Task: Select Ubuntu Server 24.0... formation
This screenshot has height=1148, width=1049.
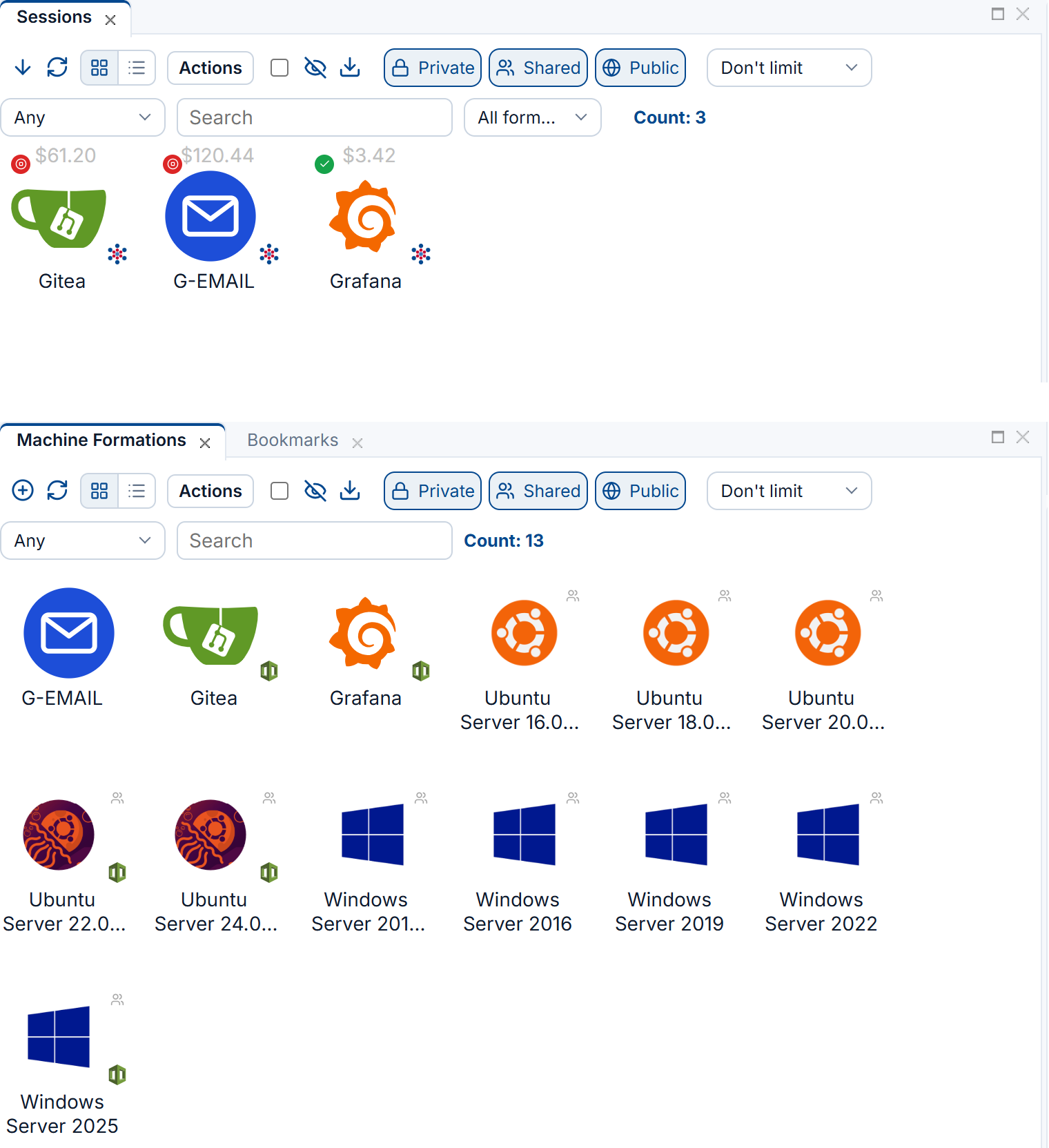Action: click(x=211, y=835)
